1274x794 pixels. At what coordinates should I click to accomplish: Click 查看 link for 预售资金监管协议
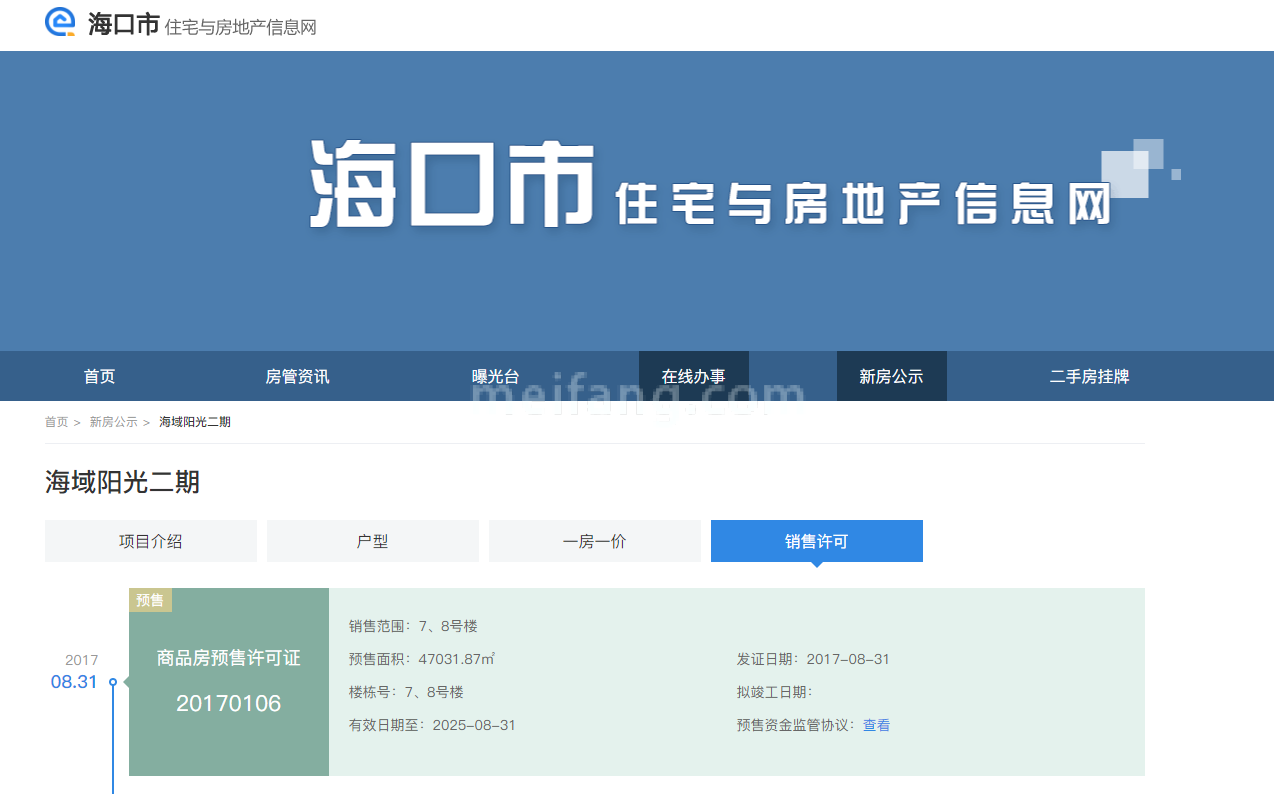pos(876,725)
